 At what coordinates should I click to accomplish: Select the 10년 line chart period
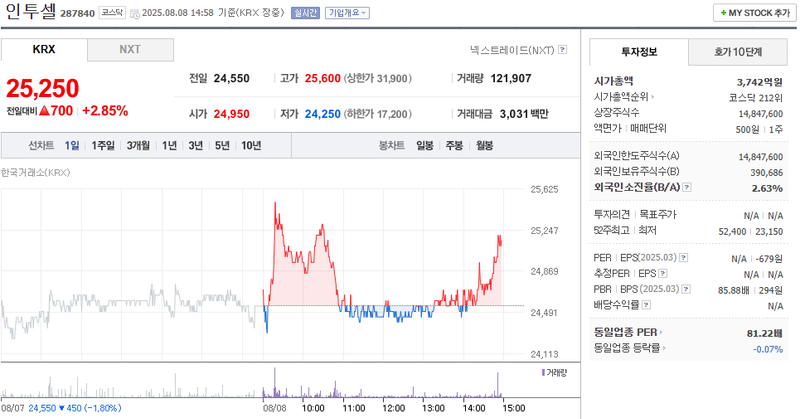tap(252, 146)
